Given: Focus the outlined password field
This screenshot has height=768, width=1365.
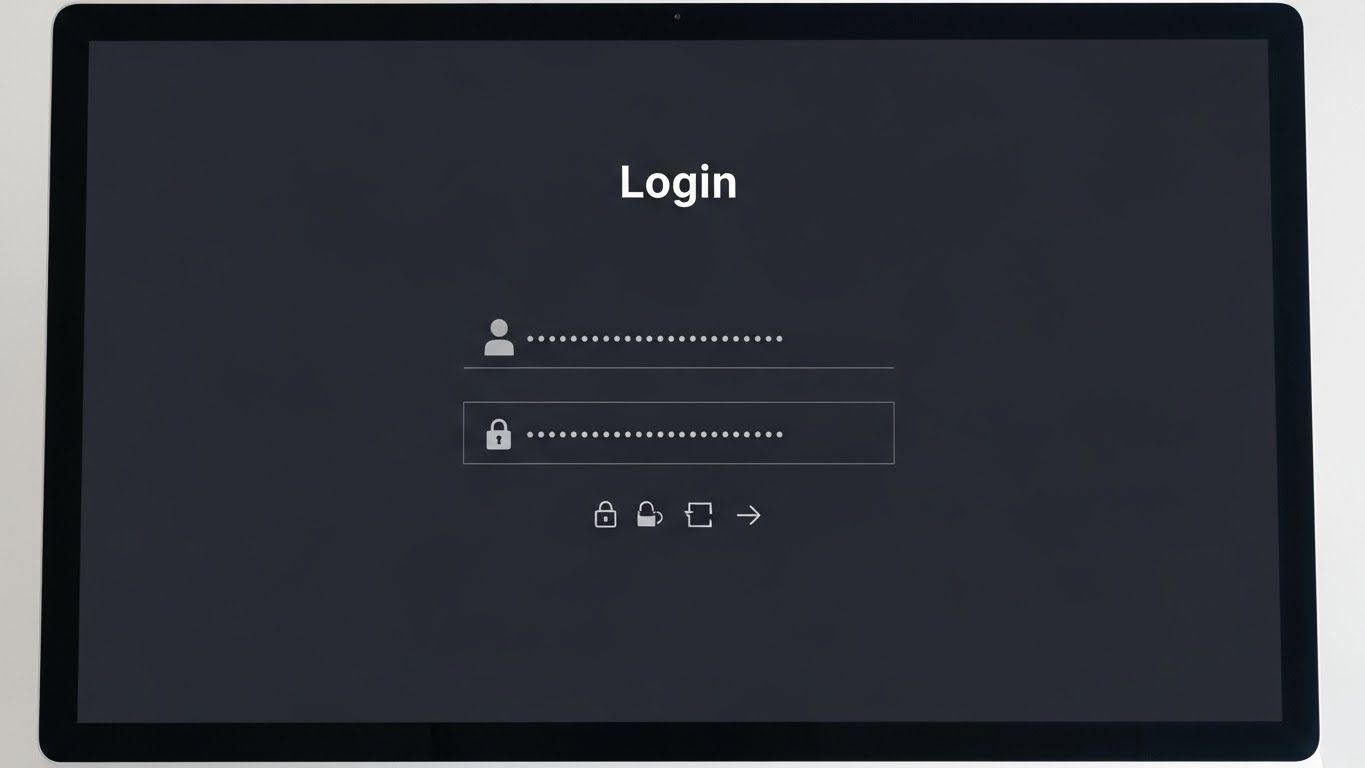Looking at the screenshot, I should [678, 433].
